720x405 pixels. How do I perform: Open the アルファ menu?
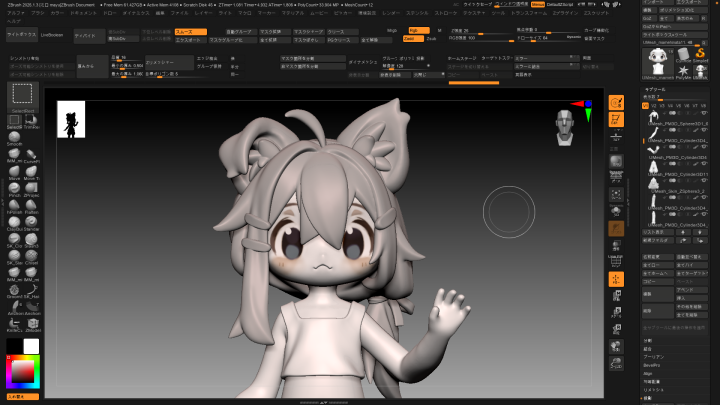(16, 13)
